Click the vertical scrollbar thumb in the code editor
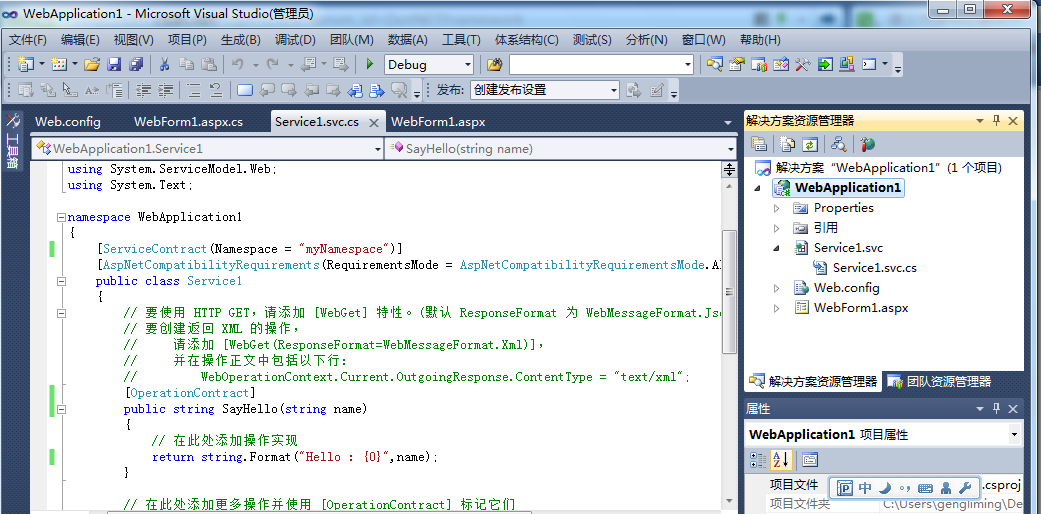This screenshot has width=1041, height=514. tap(729, 291)
